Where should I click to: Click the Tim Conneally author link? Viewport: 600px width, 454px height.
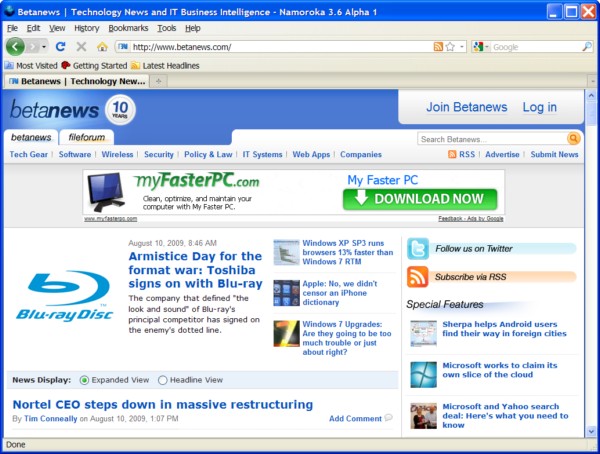tap(51, 419)
